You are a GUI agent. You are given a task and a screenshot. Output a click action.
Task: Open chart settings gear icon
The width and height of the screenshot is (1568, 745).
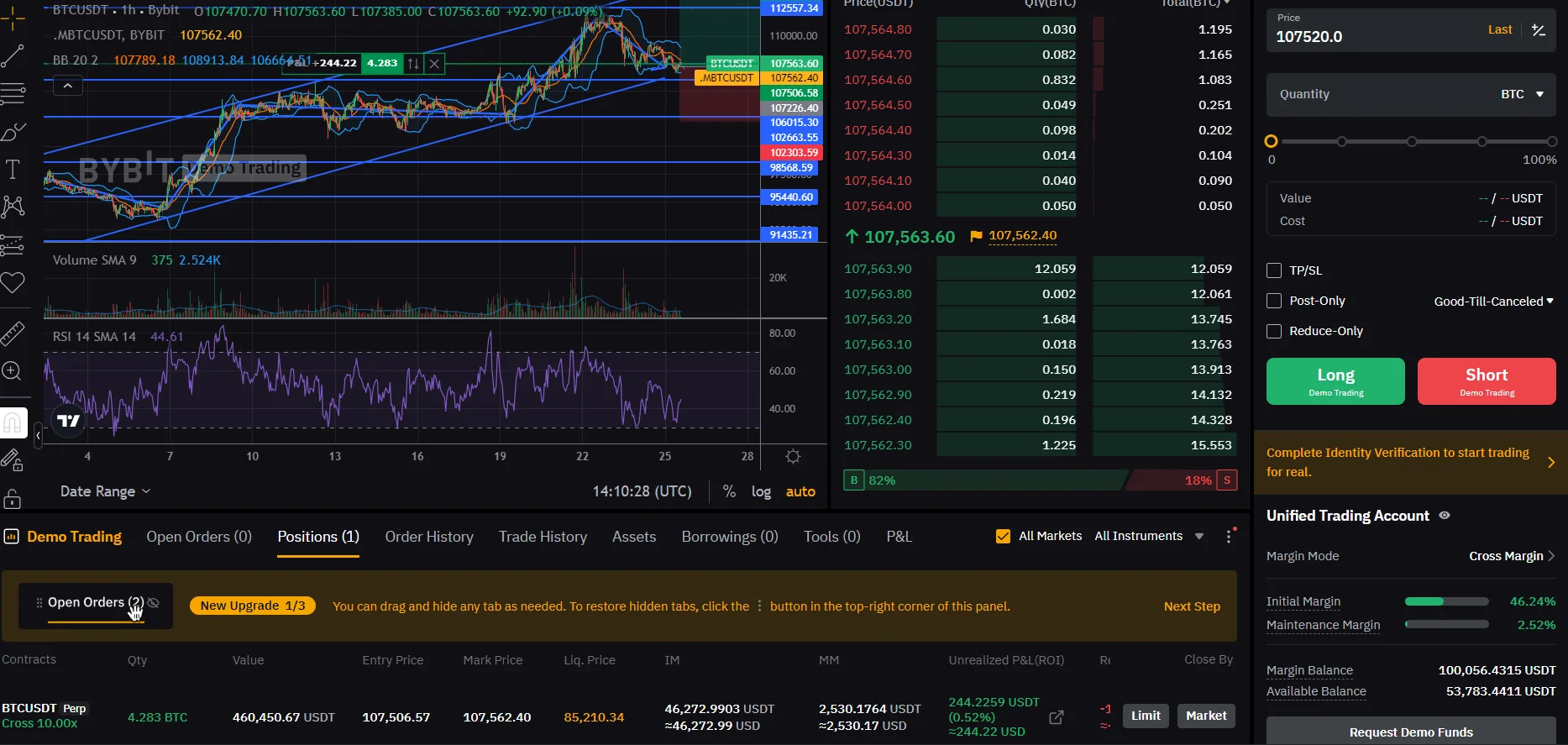tap(793, 456)
